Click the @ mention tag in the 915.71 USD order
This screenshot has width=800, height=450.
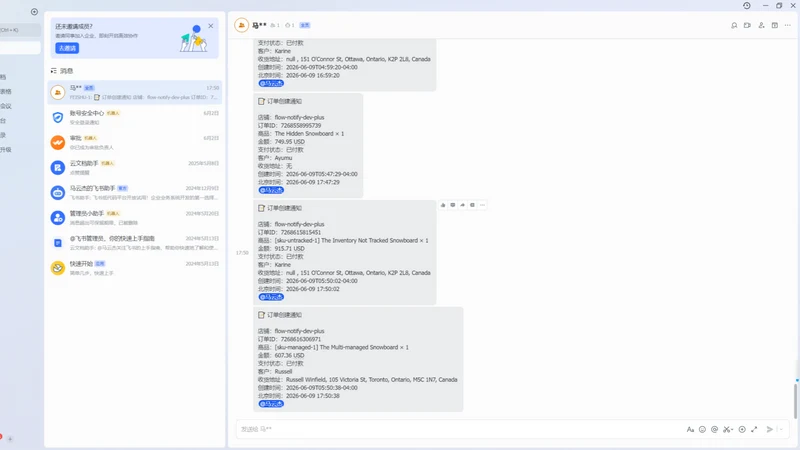click(271, 297)
